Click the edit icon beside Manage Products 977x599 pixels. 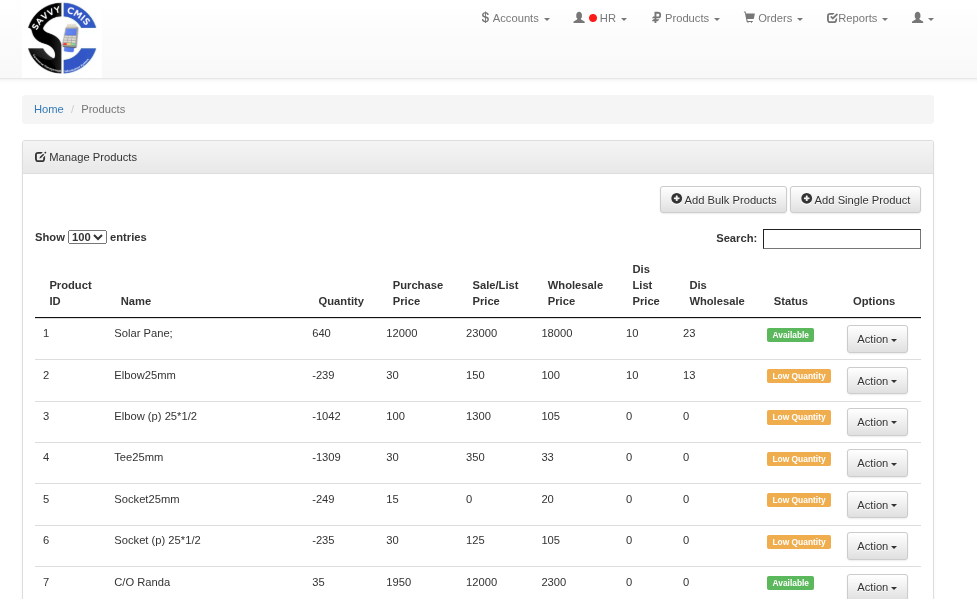(40, 157)
